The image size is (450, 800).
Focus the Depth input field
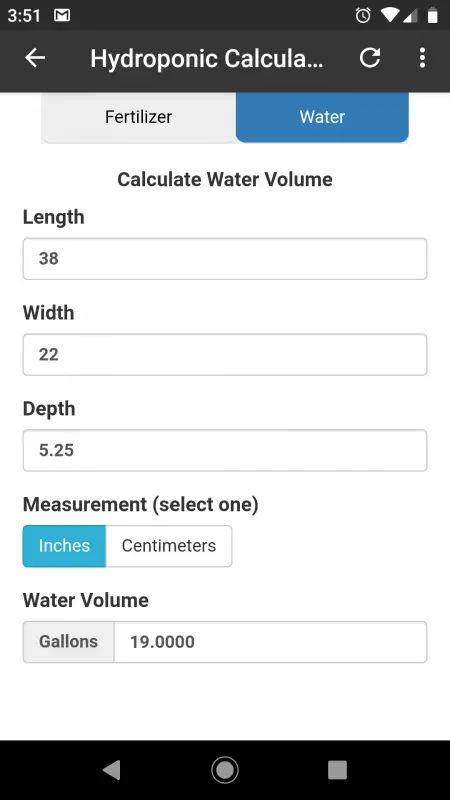(225, 451)
